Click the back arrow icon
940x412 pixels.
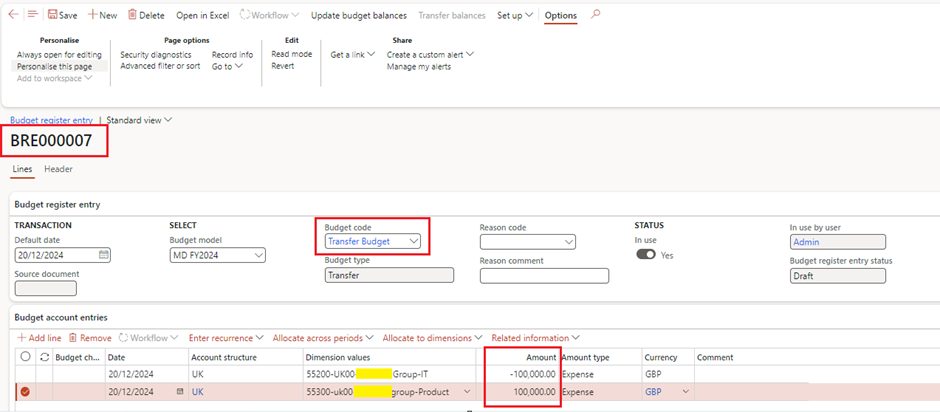point(13,14)
